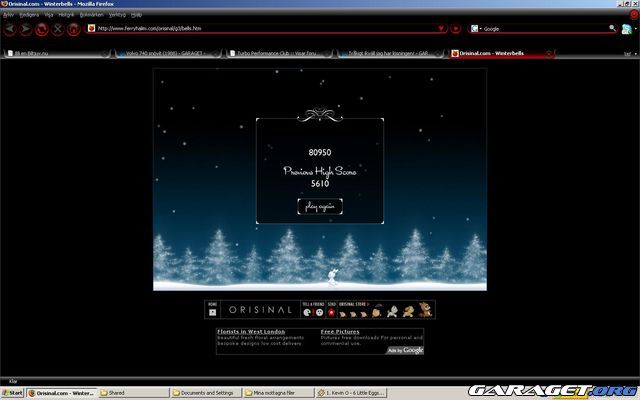Click the Windows Start button
Image resolution: width=640 pixels, height=400 pixels.
pyautogui.click(x=12, y=393)
